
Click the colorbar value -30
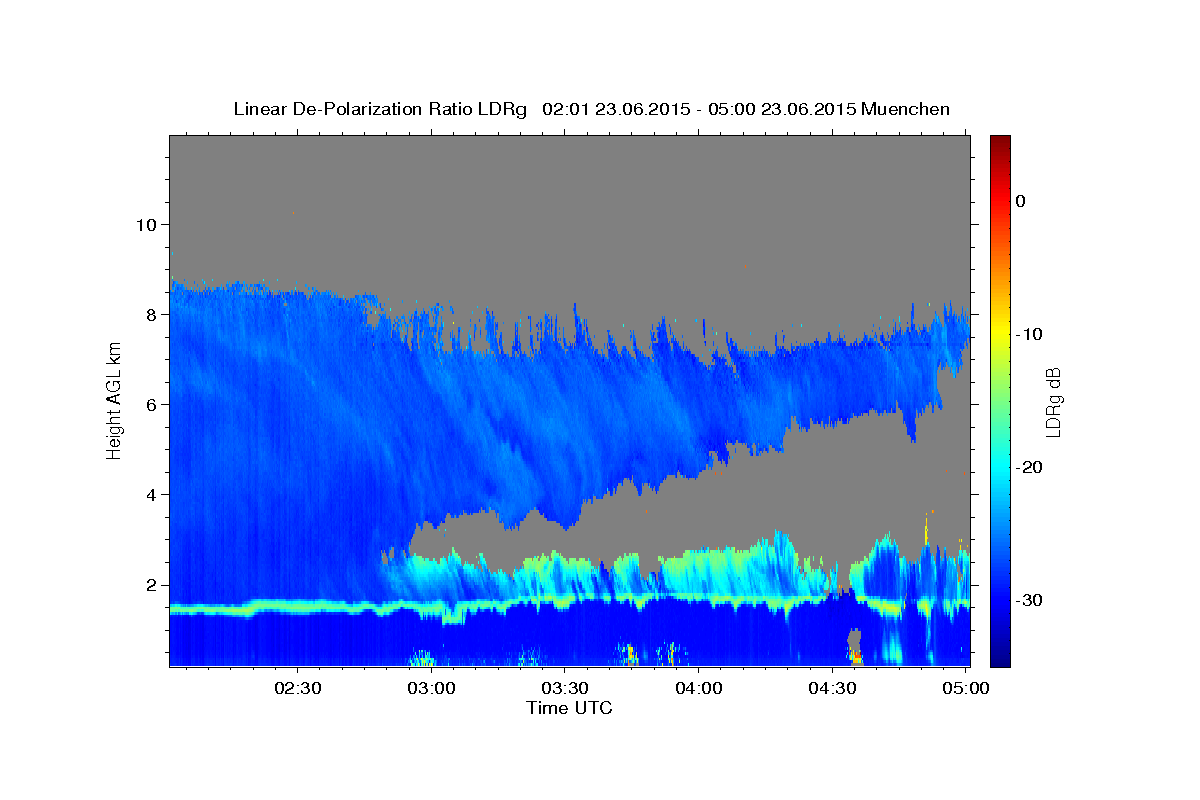tap(1029, 600)
